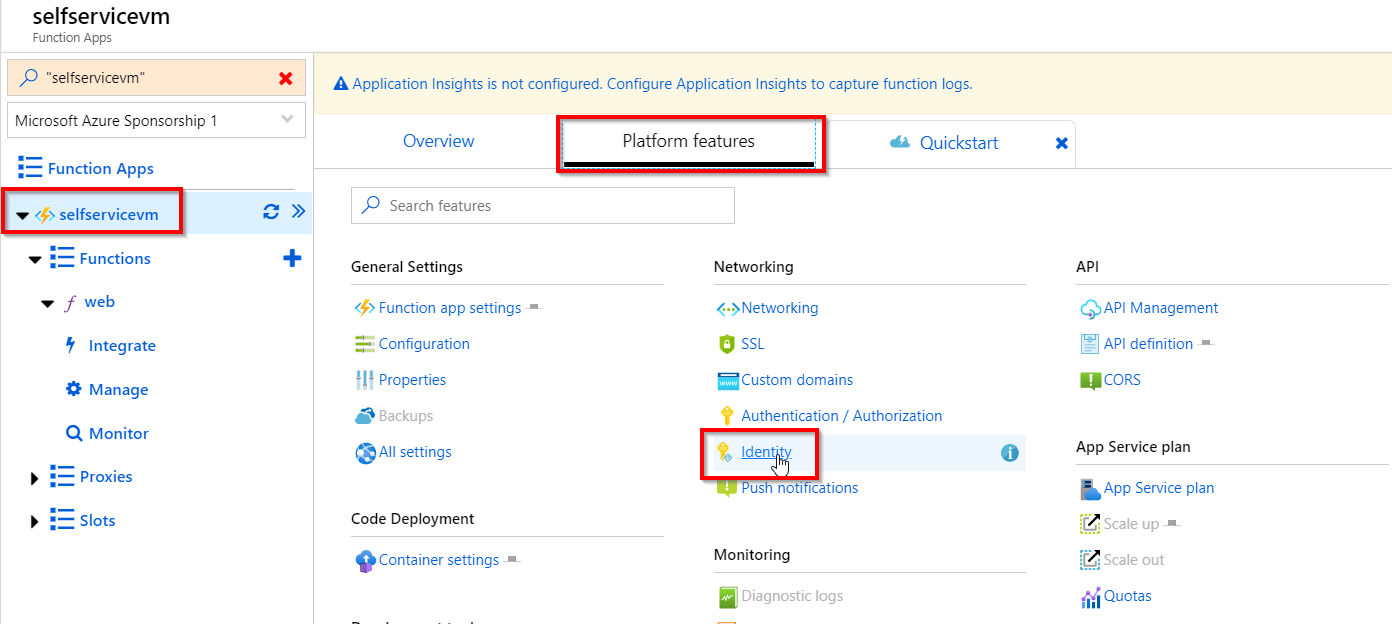1392x624 pixels.
Task: Add a new function with the plus icon
Action: pos(292,258)
